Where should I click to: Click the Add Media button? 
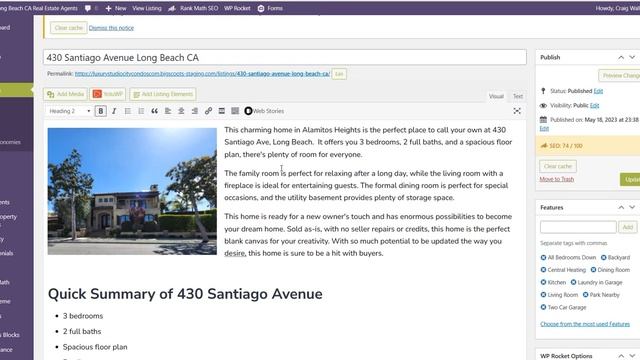tap(65, 94)
